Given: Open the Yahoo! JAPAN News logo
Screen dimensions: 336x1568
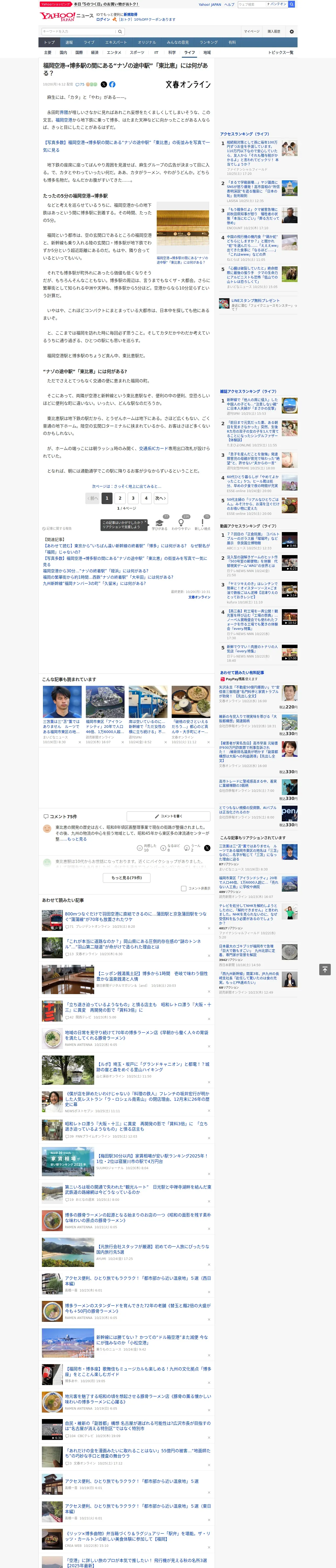Looking at the screenshot, I should tap(66, 16).
